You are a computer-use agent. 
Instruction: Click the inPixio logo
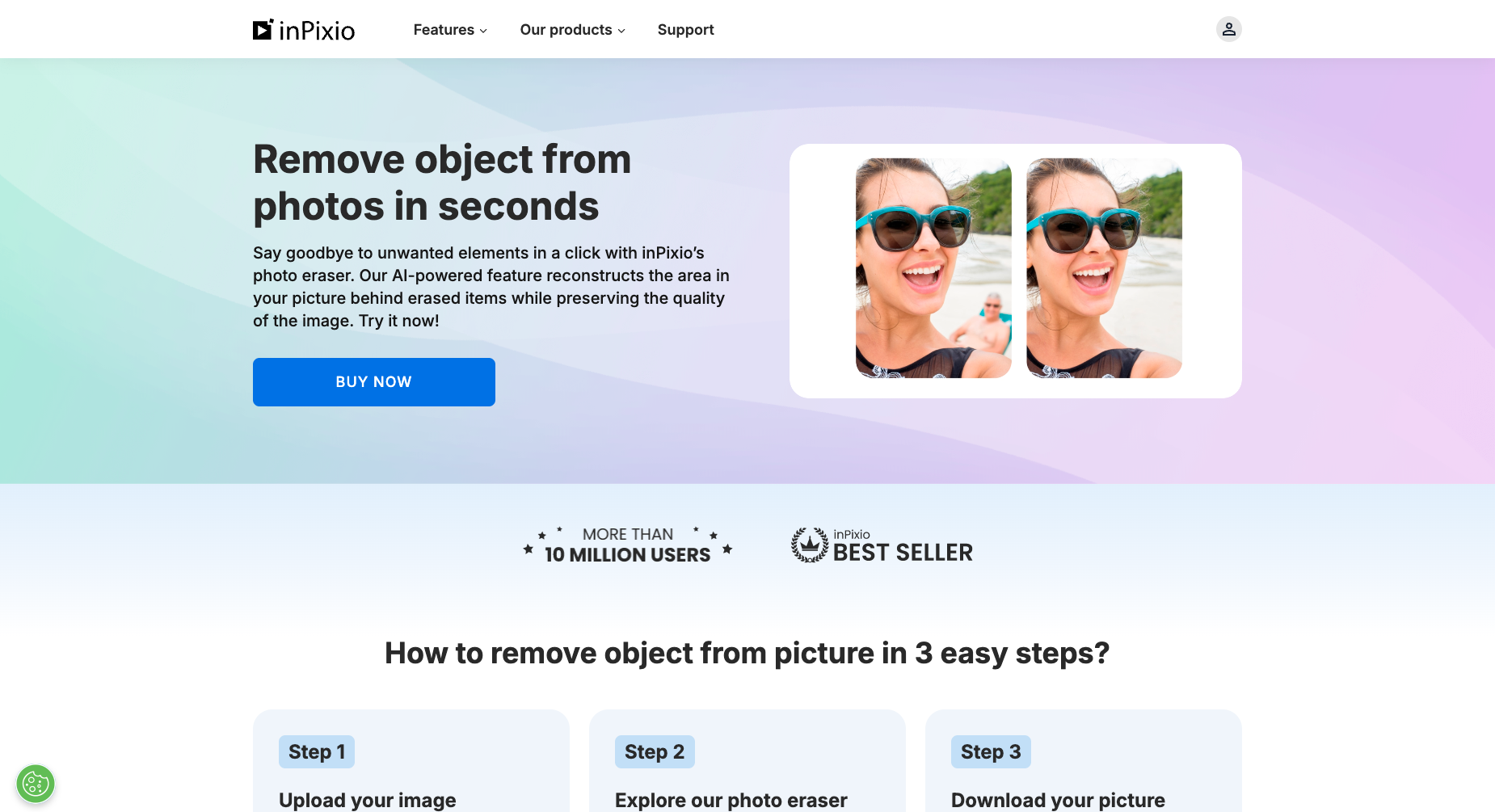tap(304, 30)
